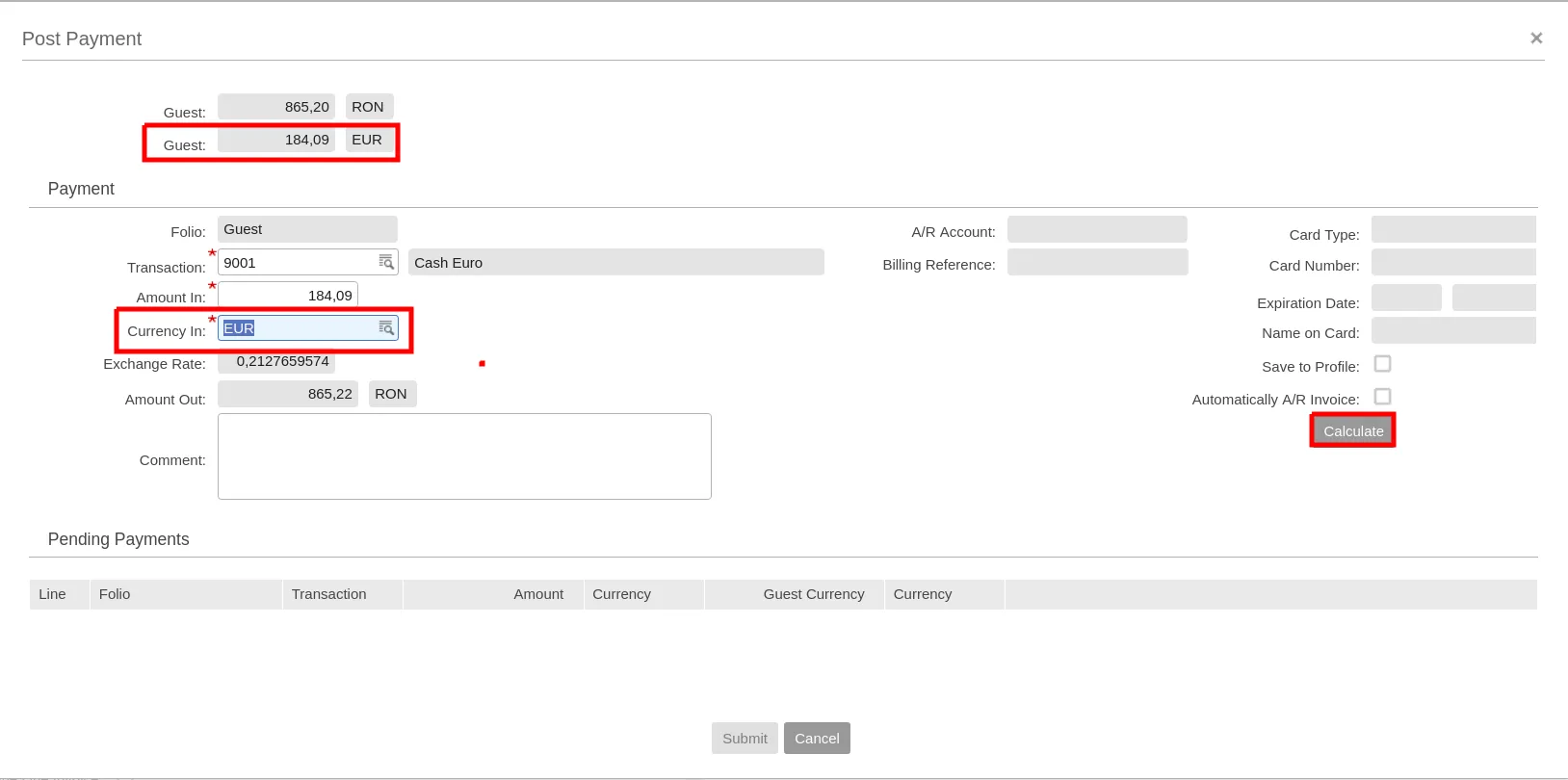Click the Line column header
Viewport: 1568px width, 780px height.
(x=59, y=594)
